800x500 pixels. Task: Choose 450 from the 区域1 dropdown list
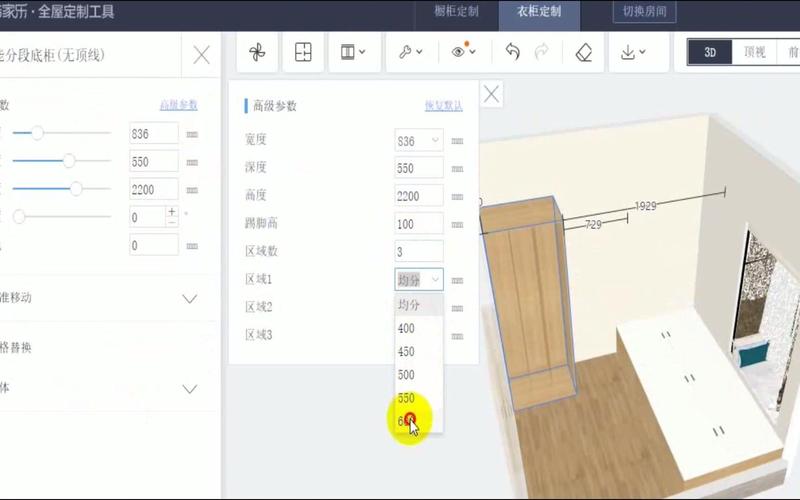(x=406, y=352)
